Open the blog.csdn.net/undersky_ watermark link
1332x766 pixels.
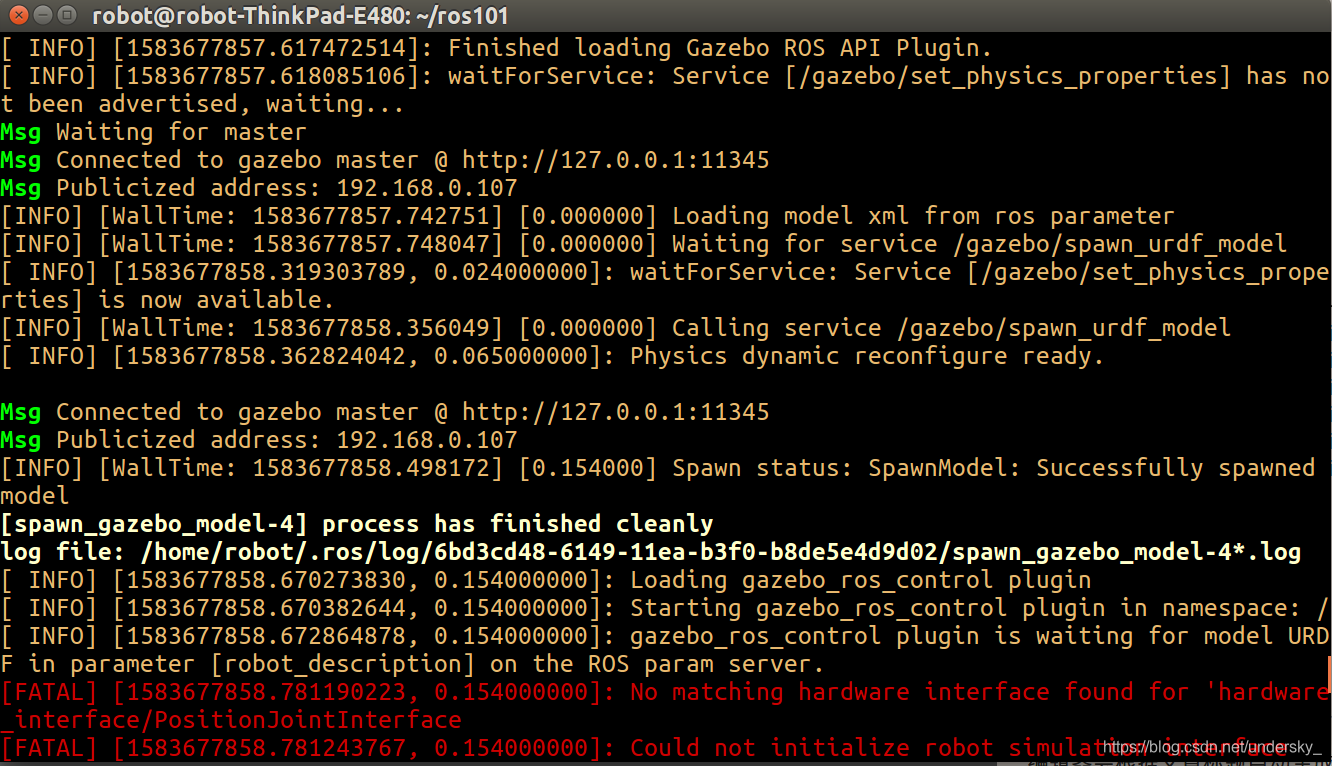[1212, 747]
